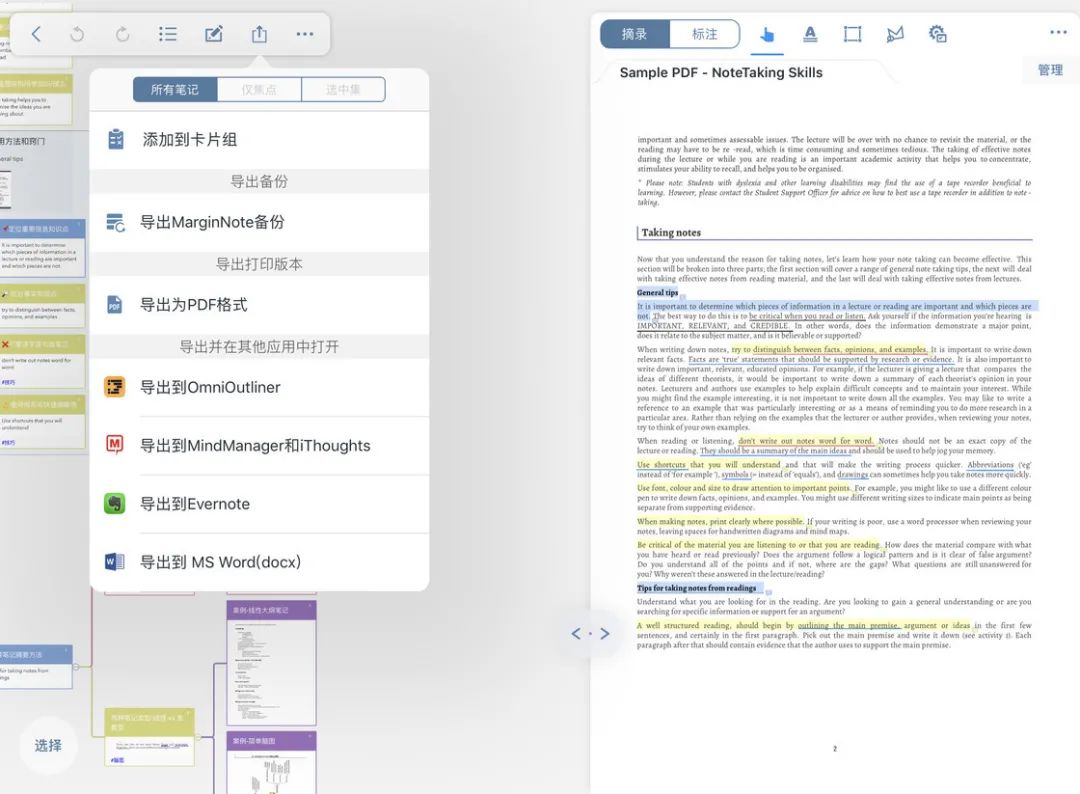Choose 导出到Evernote menu item
This screenshot has width=1080, height=794.
click(195, 504)
